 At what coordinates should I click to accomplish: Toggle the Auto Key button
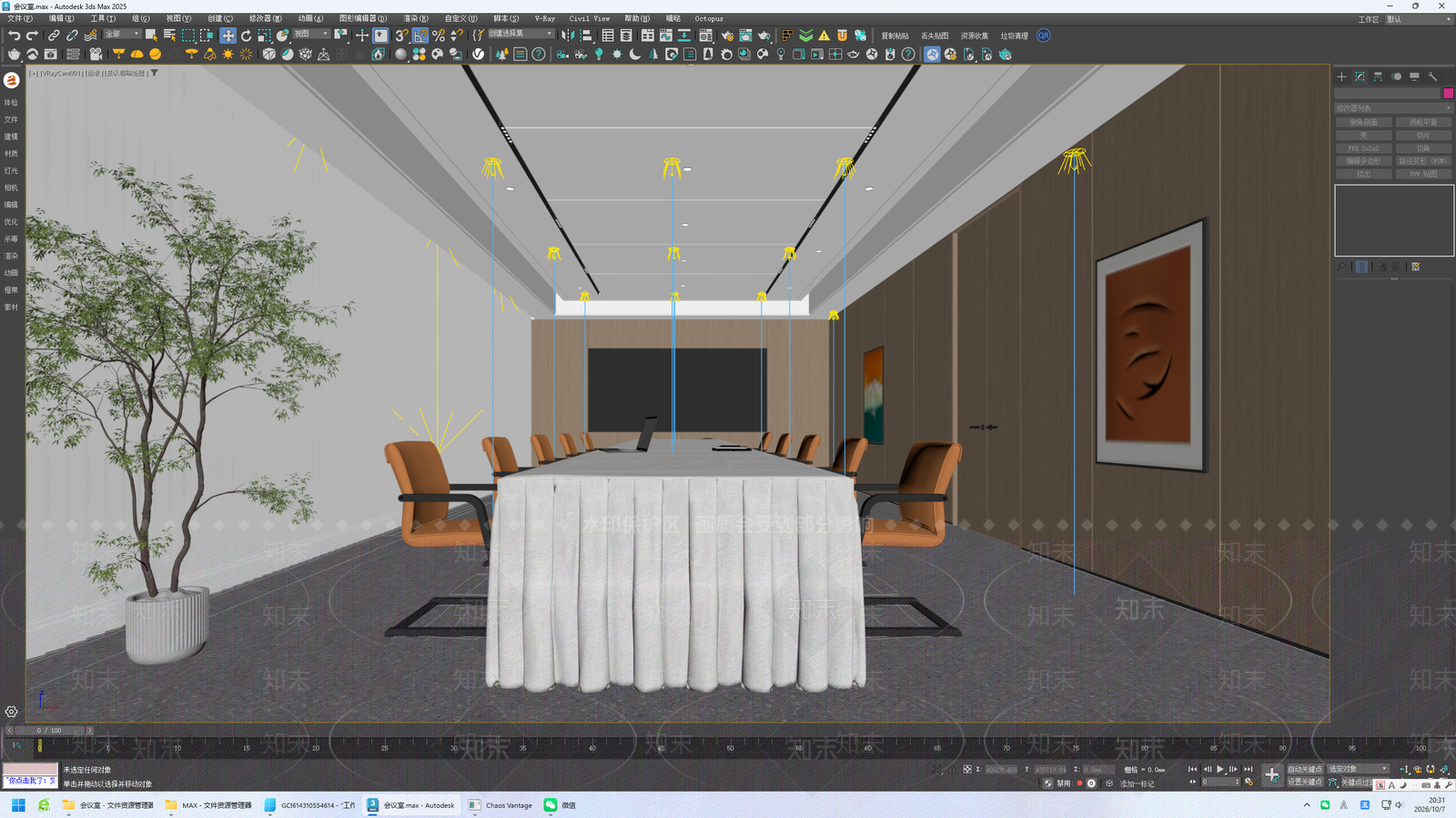tap(1305, 769)
